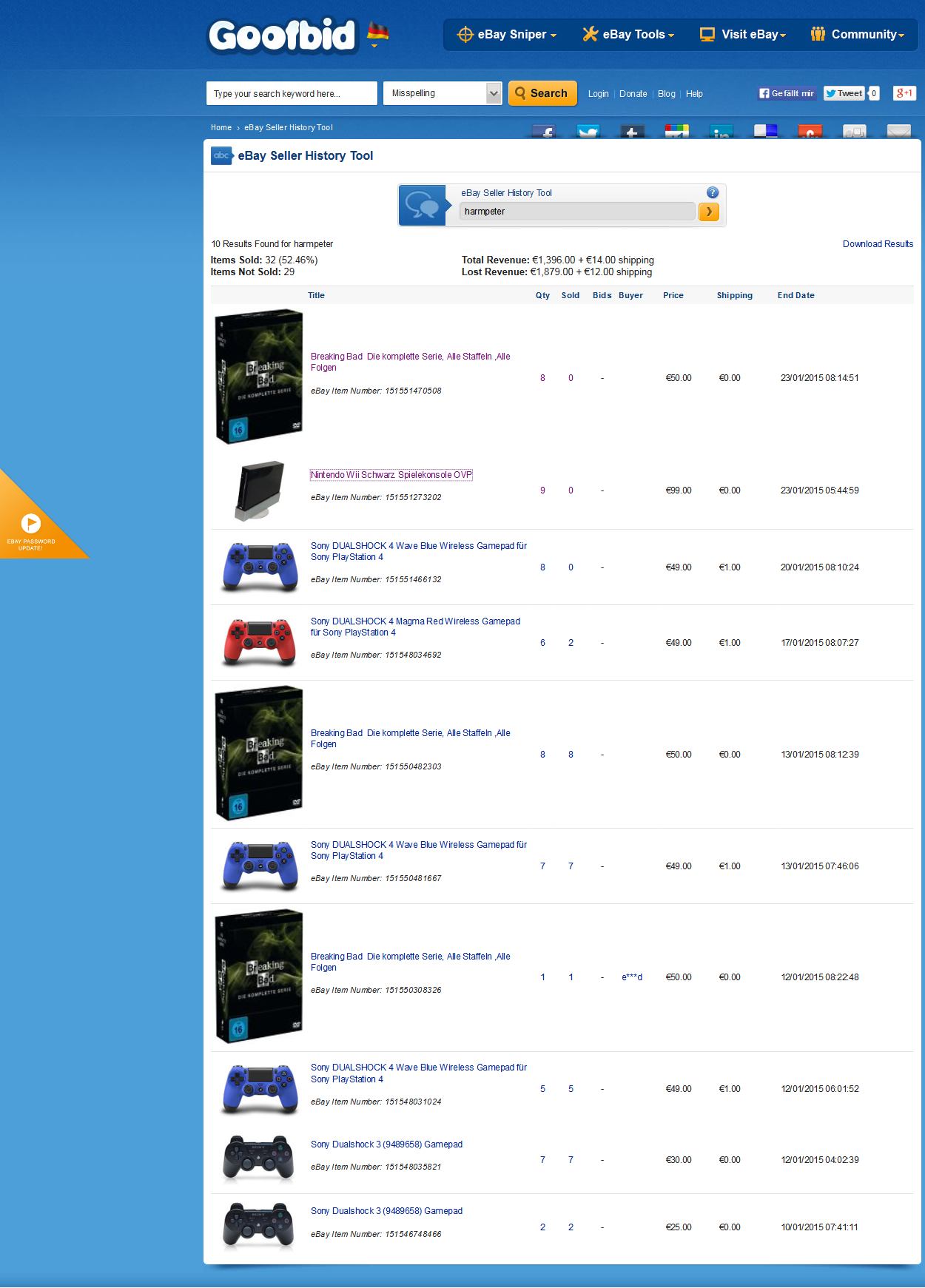Go to Home breadcrumb link
The width and height of the screenshot is (925, 1288).
pyautogui.click(x=221, y=127)
